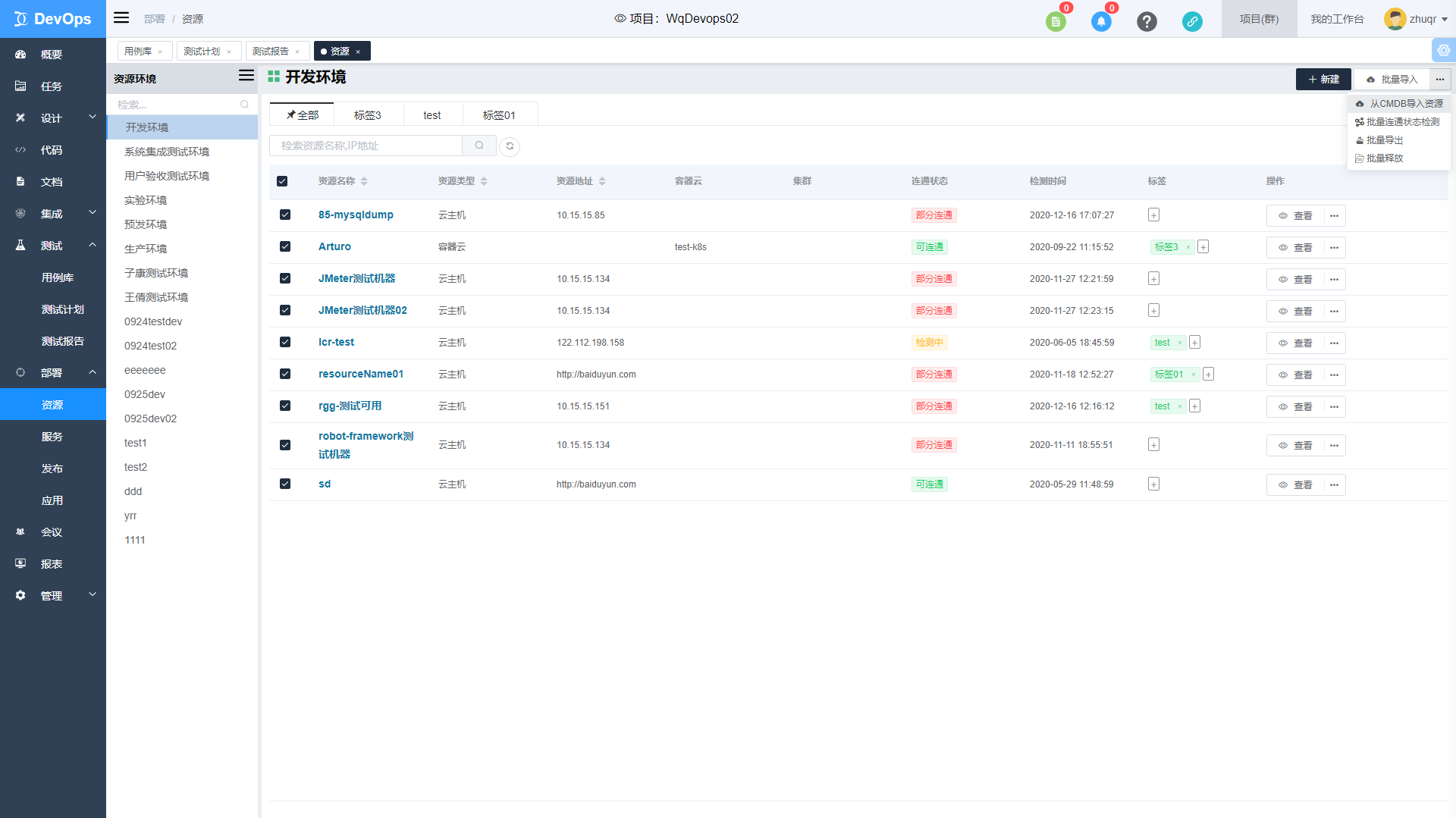Image resolution: width=1456 pixels, height=818 pixels.
Task: Open the blue bell notifications icon
Action: coord(1101,21)
